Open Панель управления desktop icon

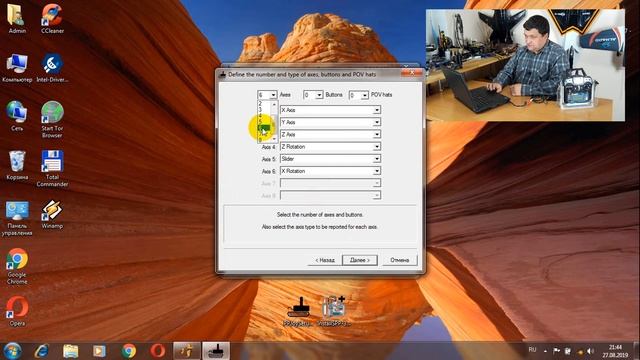click(x=17, y=217)
